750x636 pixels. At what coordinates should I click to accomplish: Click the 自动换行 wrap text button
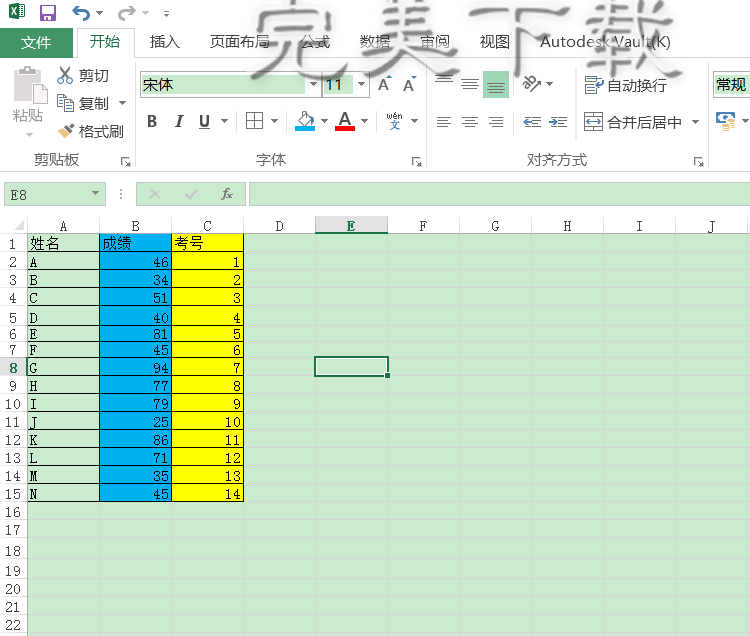[x=626, y=85]
